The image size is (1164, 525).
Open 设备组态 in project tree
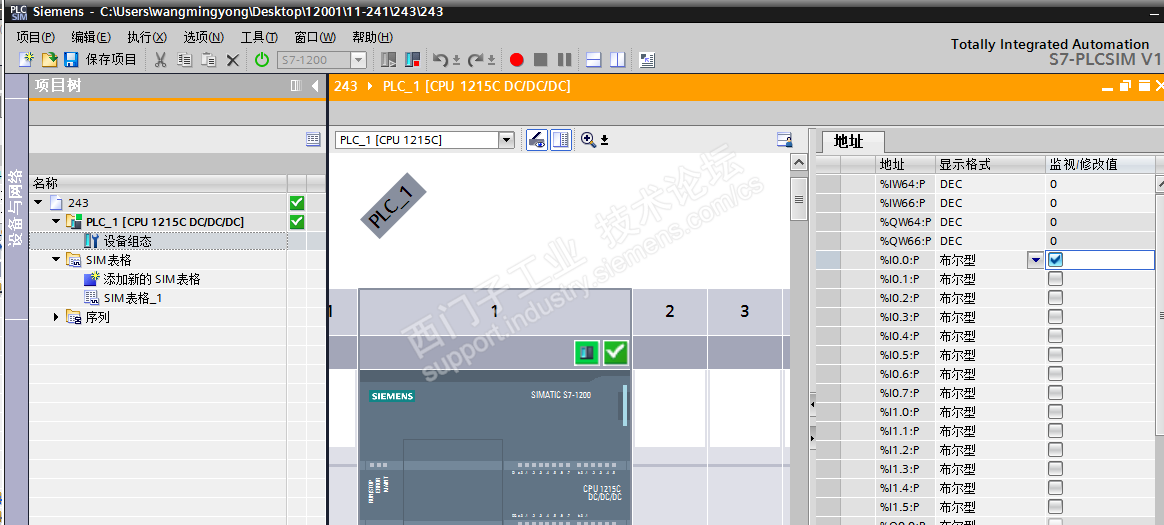128,241
